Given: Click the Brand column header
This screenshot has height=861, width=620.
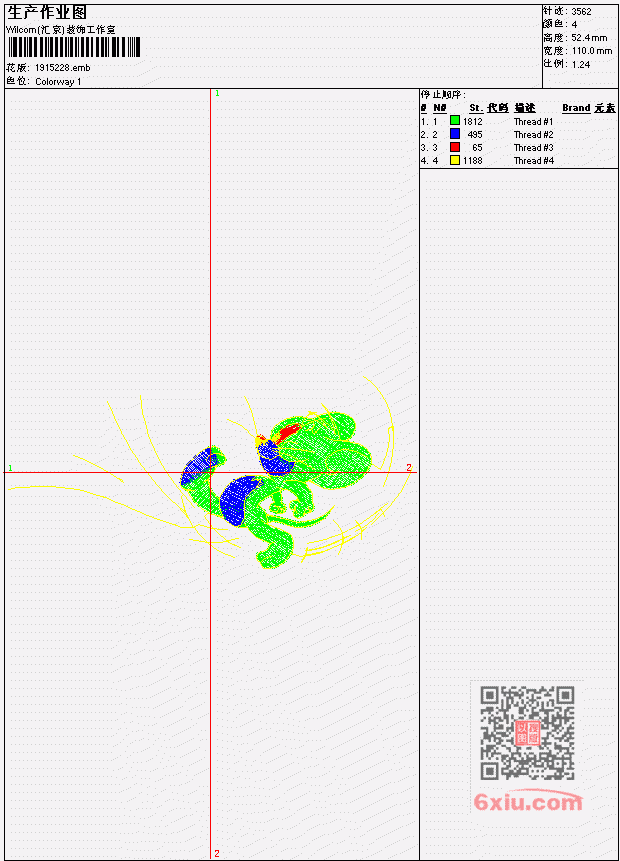Looking at the screenshot, I should pos(576,108).
